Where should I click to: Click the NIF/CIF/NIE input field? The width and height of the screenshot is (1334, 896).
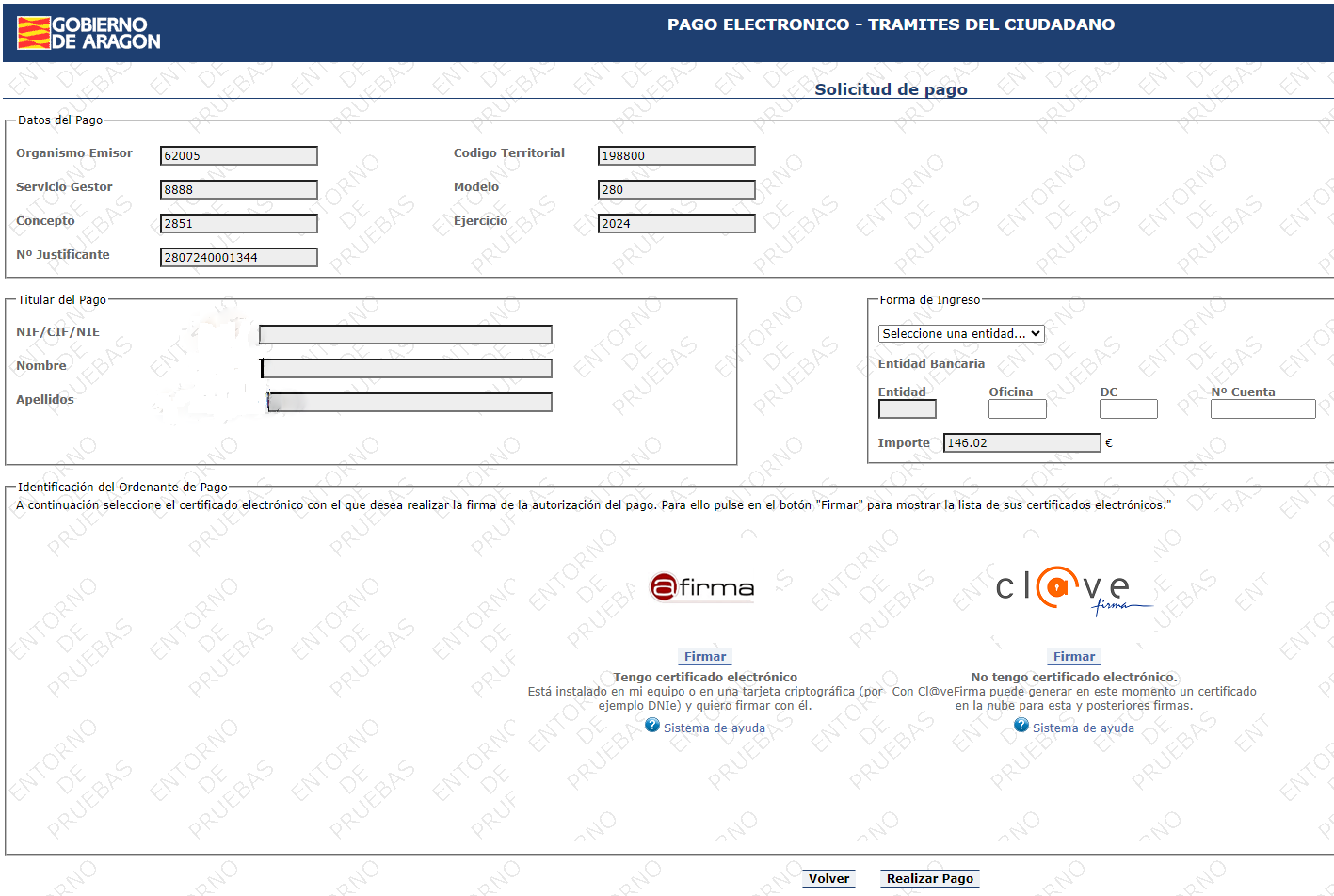click(x=406, y=335)
